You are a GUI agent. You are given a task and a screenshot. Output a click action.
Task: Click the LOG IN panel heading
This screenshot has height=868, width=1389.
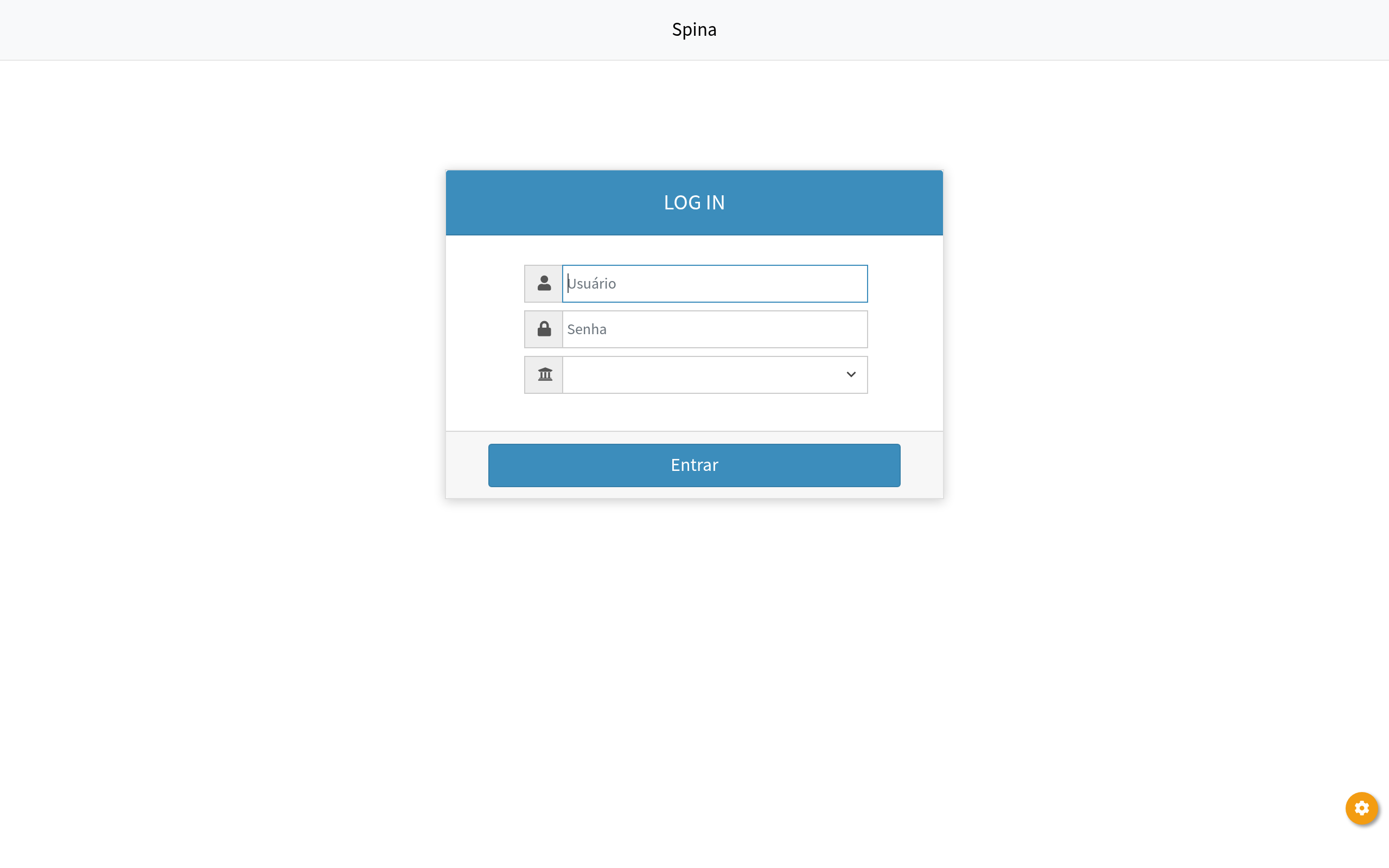[x=694, y=203]
